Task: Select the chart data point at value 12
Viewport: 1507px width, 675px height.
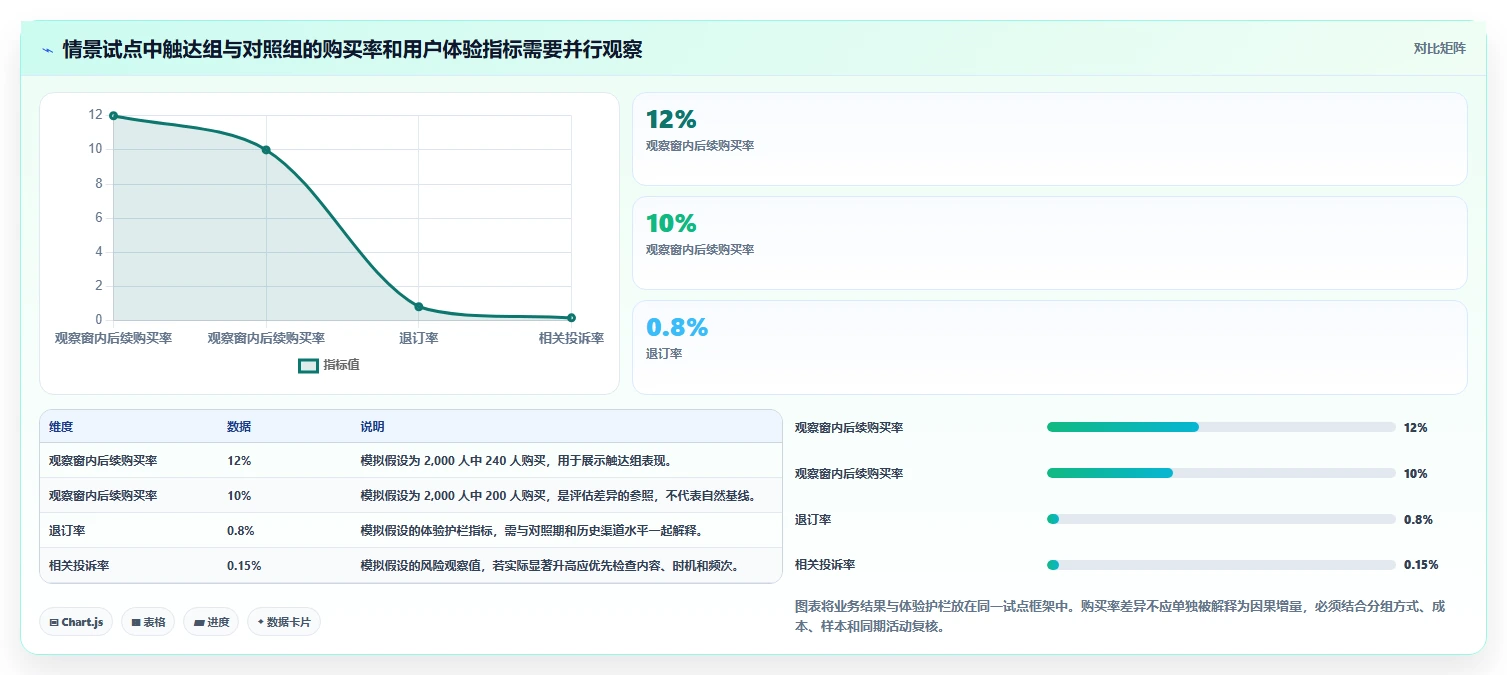Action: point(113,116)
